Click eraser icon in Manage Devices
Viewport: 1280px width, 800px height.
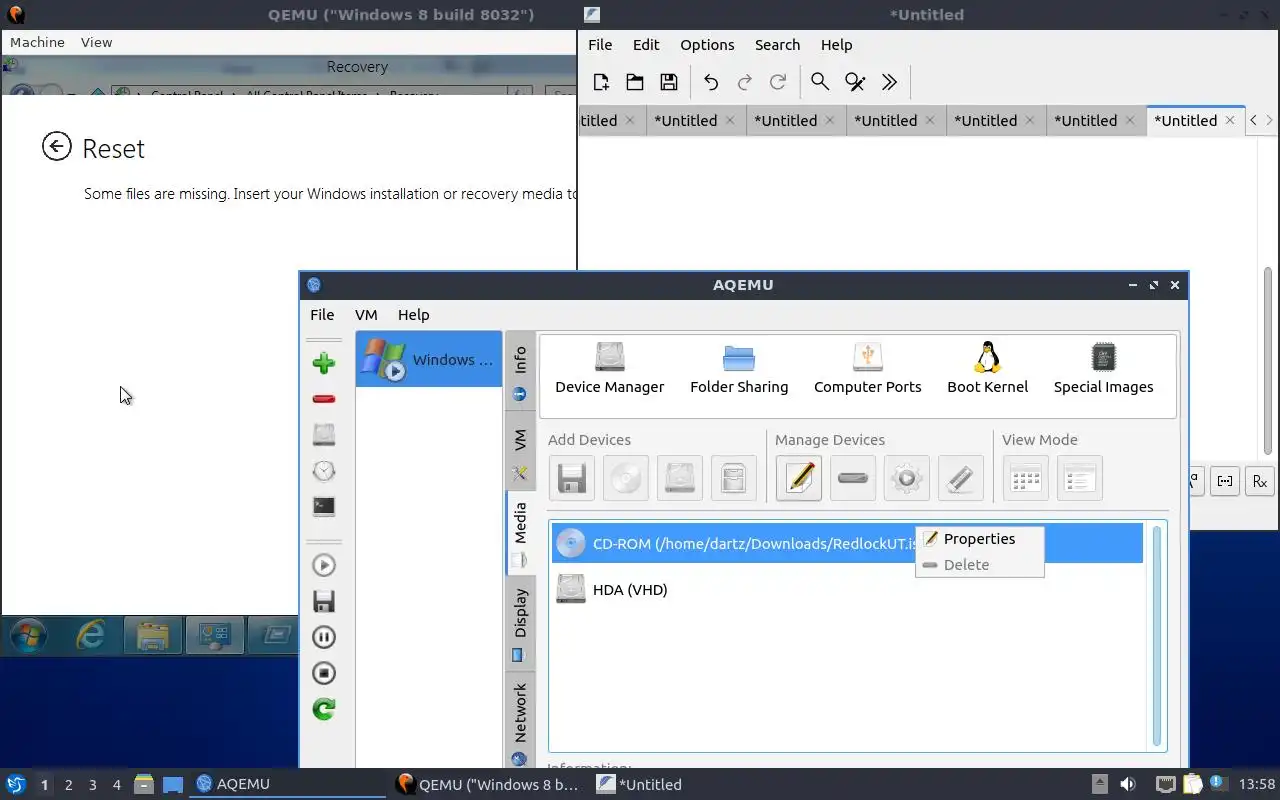pyautogui.click(x=960, y=478)
